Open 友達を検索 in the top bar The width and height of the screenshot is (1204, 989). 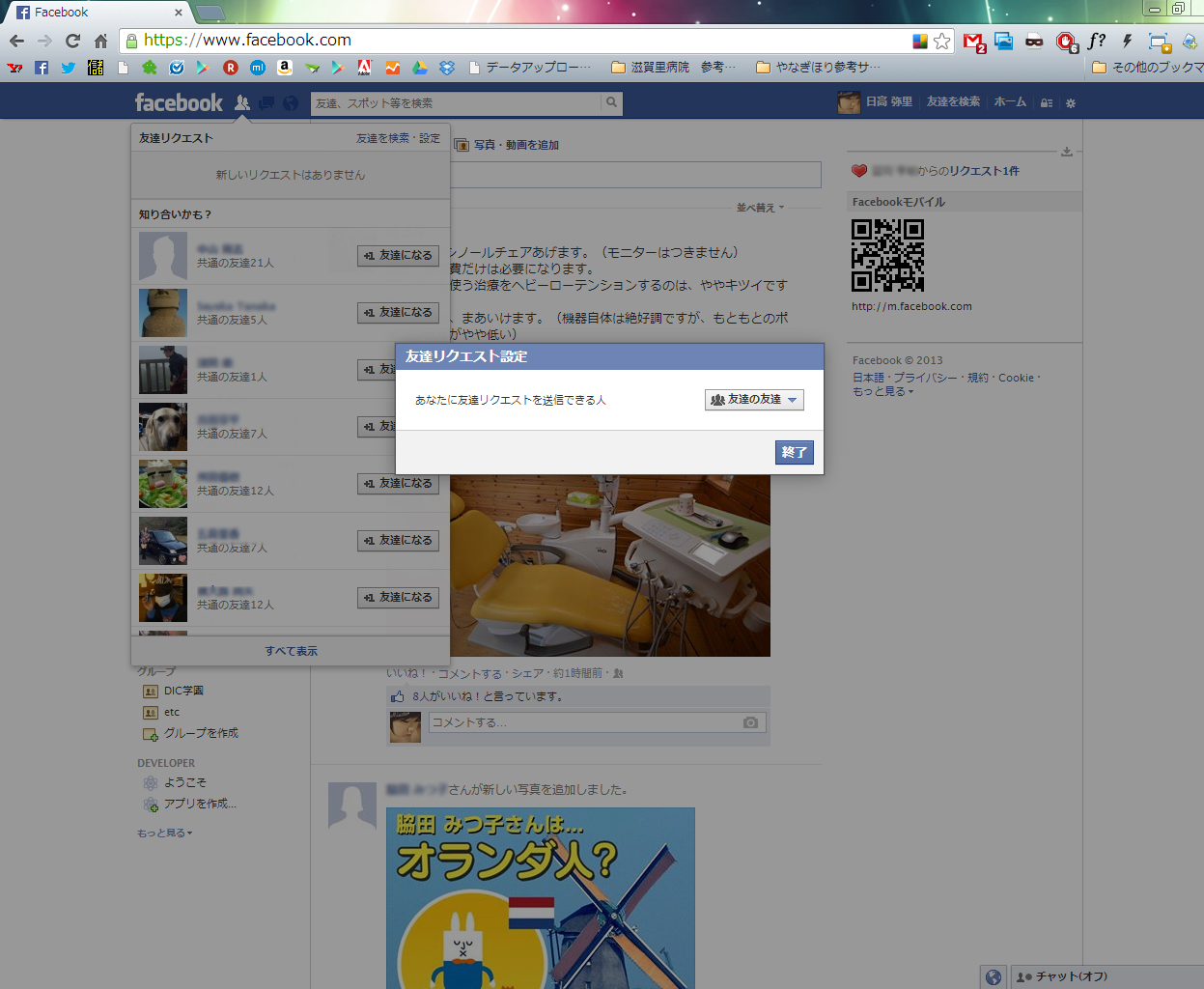click(953, 101)
